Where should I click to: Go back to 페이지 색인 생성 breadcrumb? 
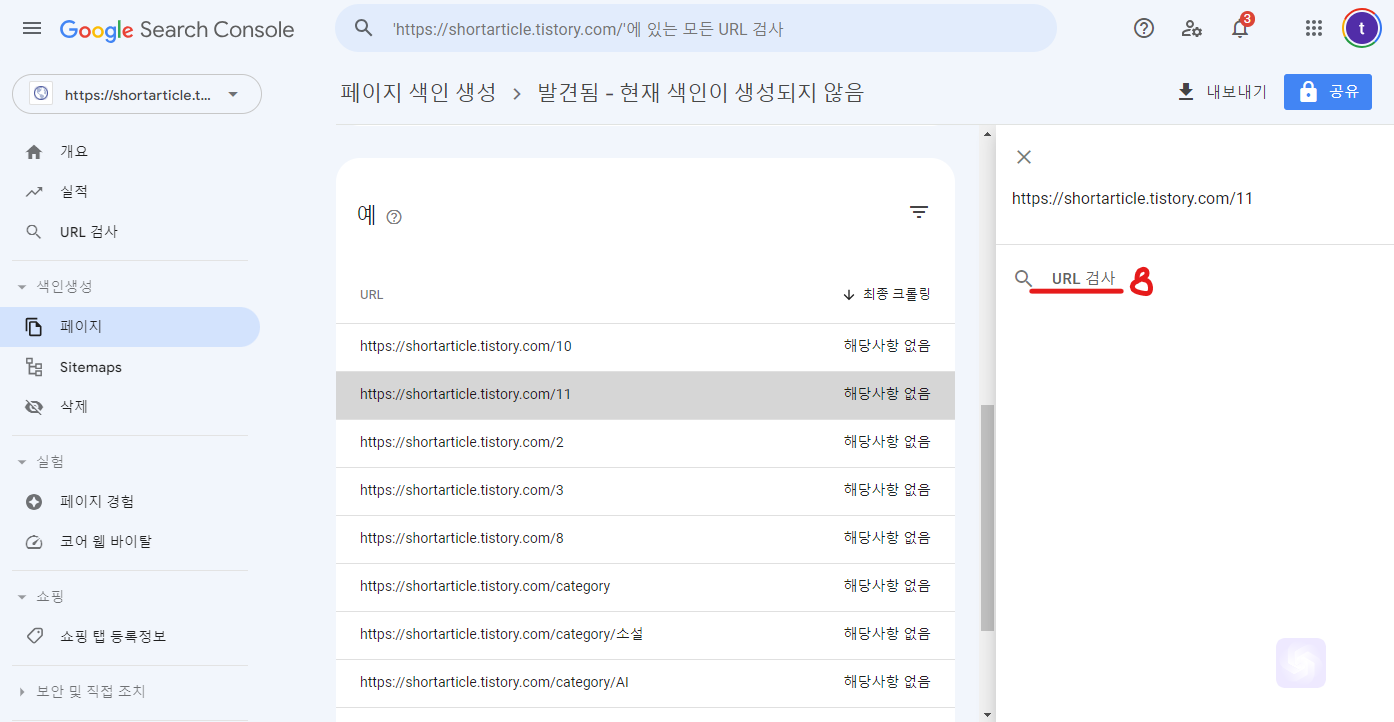418,93
